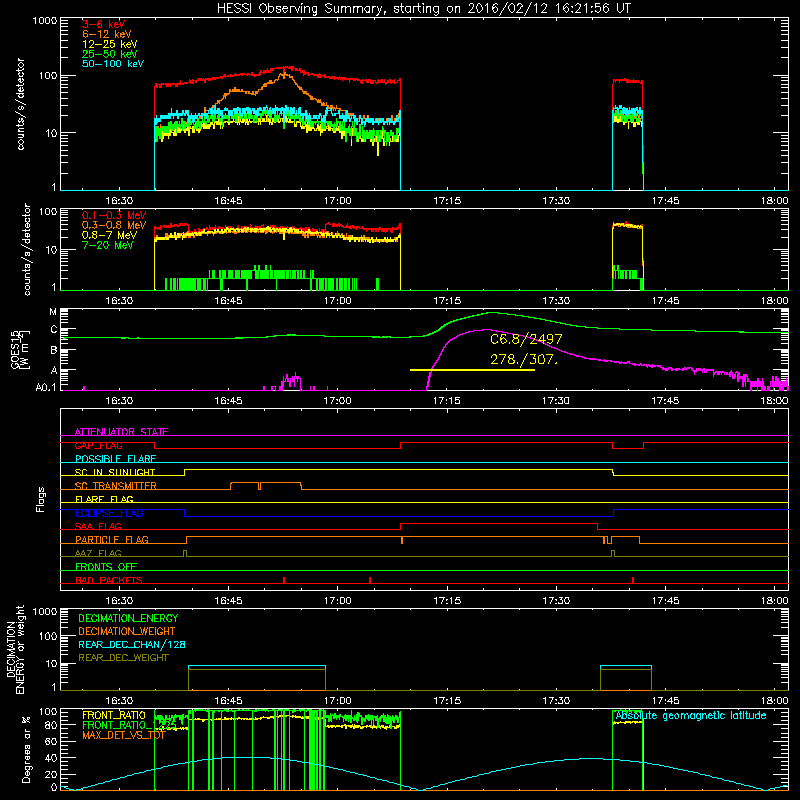
Task: Click the Flags panel axis label
Action: click(40, 499)
